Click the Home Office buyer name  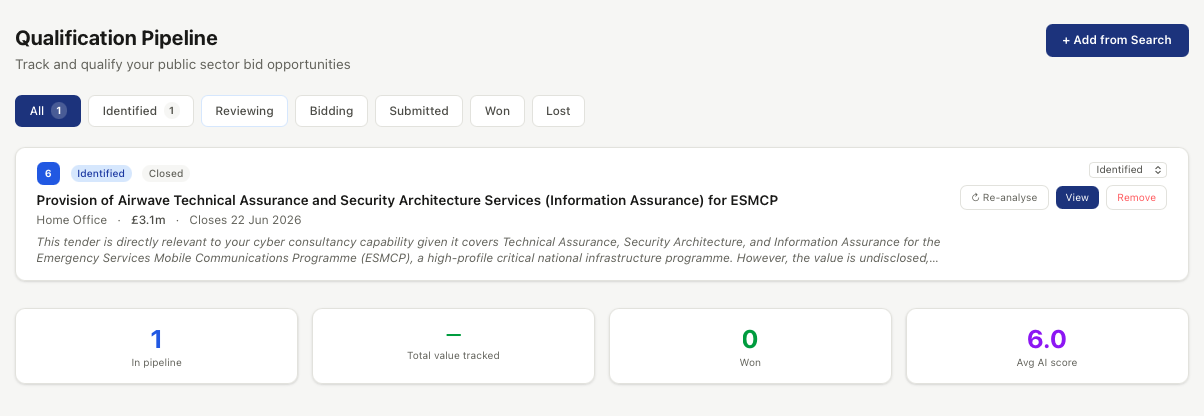[72, 220]
